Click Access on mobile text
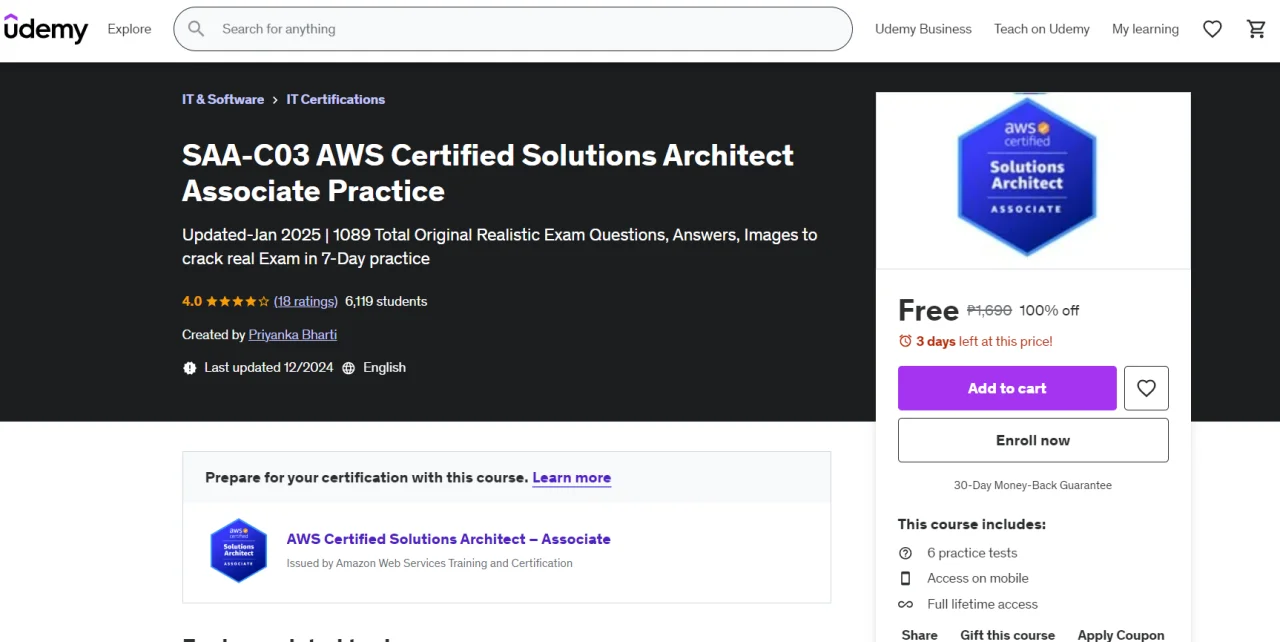The height and width of the screenshot is (642, 1280). tap(978, 578)
